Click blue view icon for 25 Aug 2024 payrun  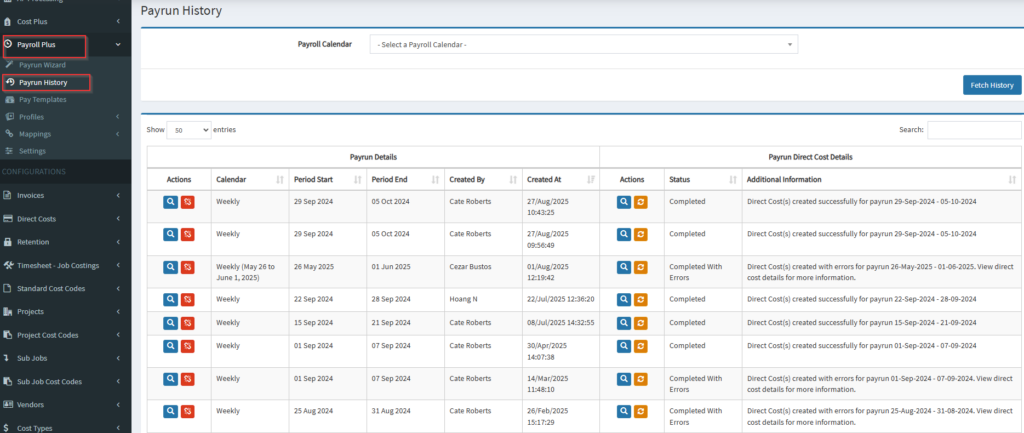pyautogui.click(x=171, y=411)
